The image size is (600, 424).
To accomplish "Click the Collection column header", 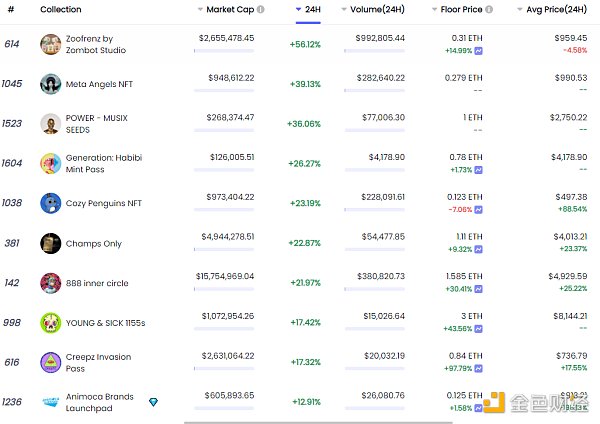I will click(x=61, y=9).
